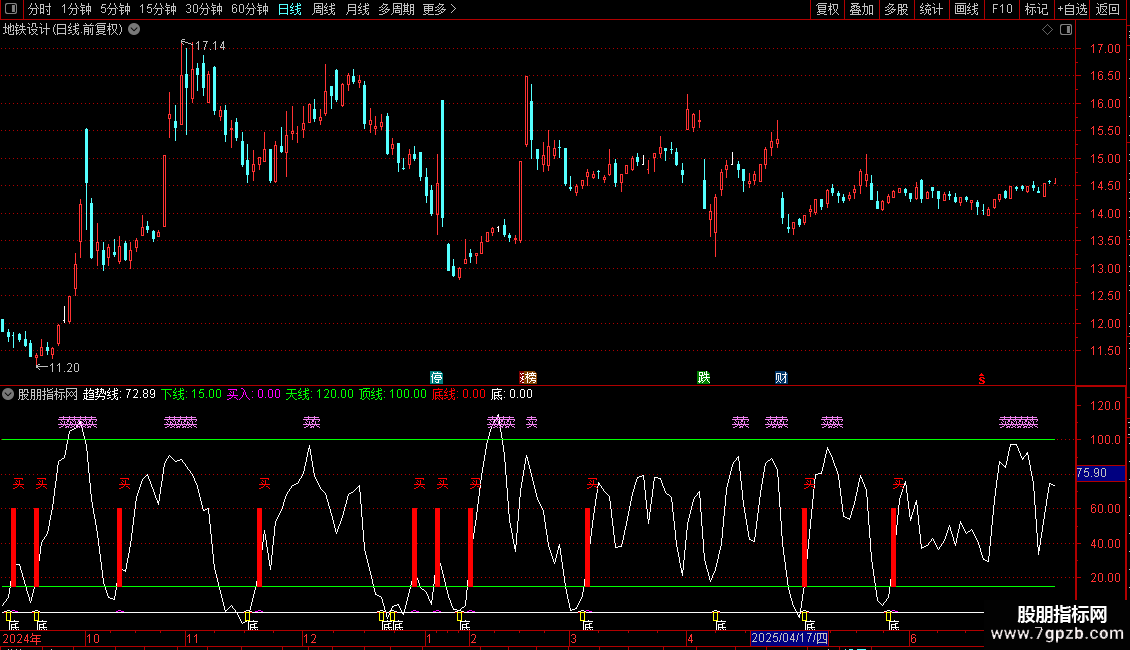Switch to the 15分钟 period
This screenshot has width=1130, height=650.
tap(157, 9)
